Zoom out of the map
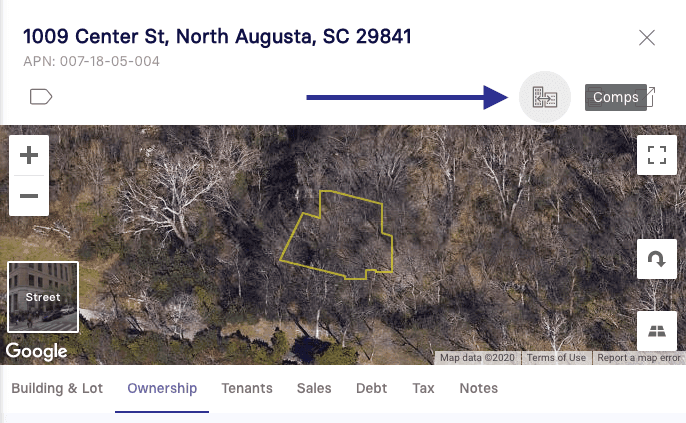The width and height of the screenshot is (686, 423). 29,196
